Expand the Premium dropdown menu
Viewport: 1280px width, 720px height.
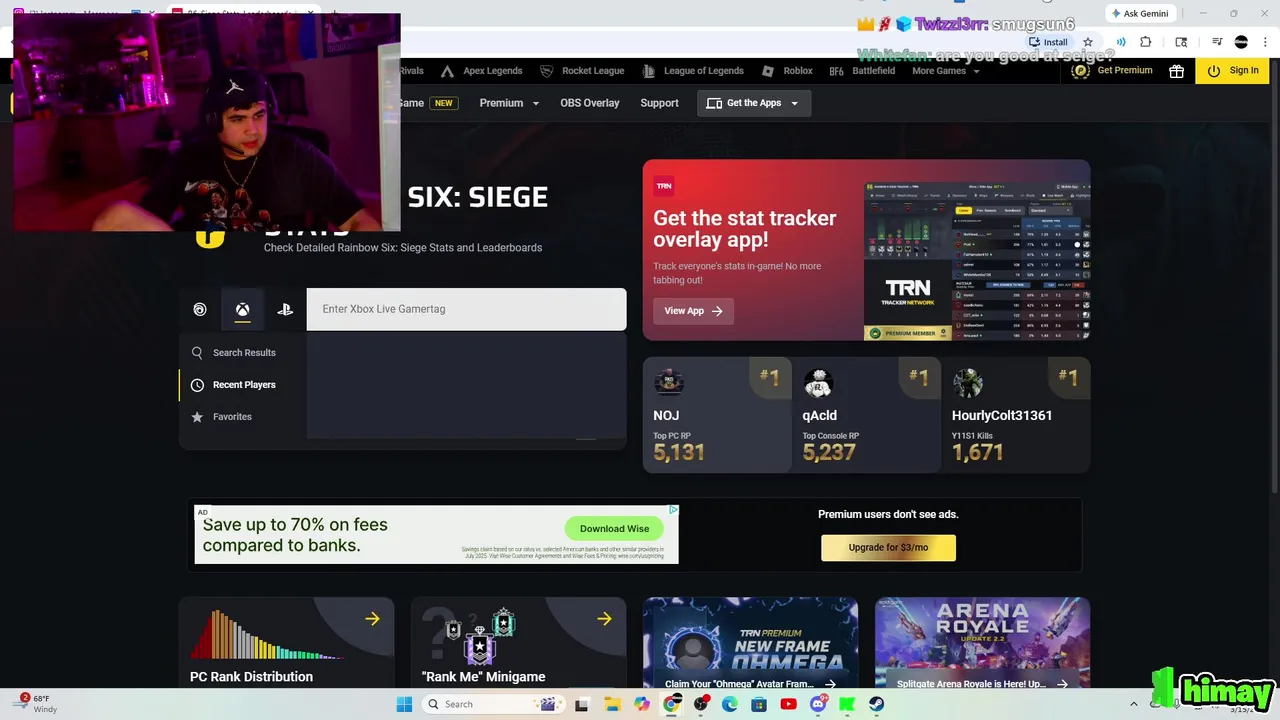[509, 103]
